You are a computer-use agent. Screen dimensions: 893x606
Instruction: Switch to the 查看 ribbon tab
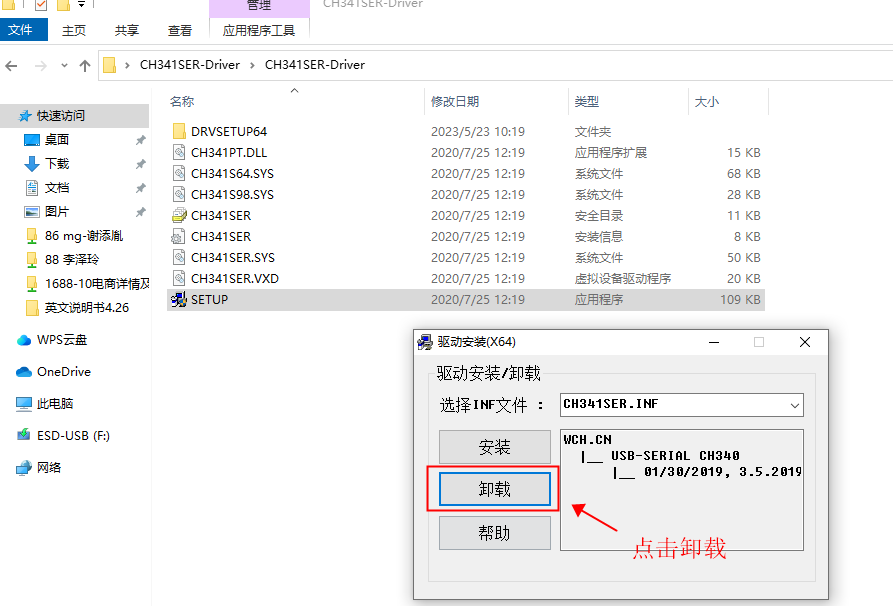coord(180,31)
